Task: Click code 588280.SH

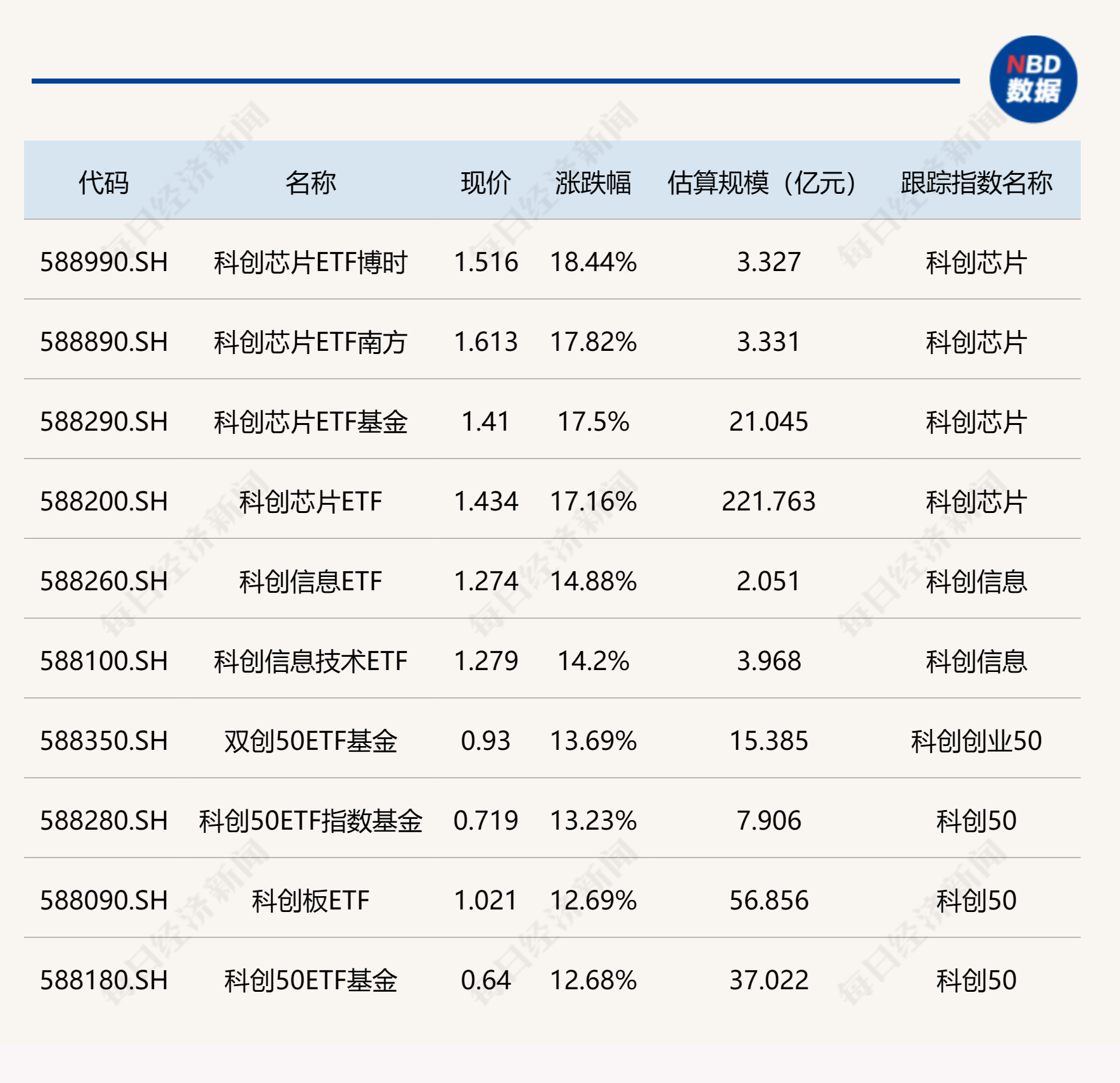Action: [104, 821]
